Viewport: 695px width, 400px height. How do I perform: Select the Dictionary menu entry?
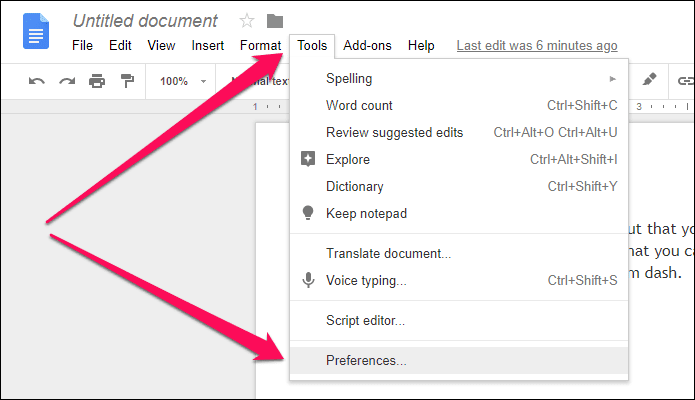[459, 186]
